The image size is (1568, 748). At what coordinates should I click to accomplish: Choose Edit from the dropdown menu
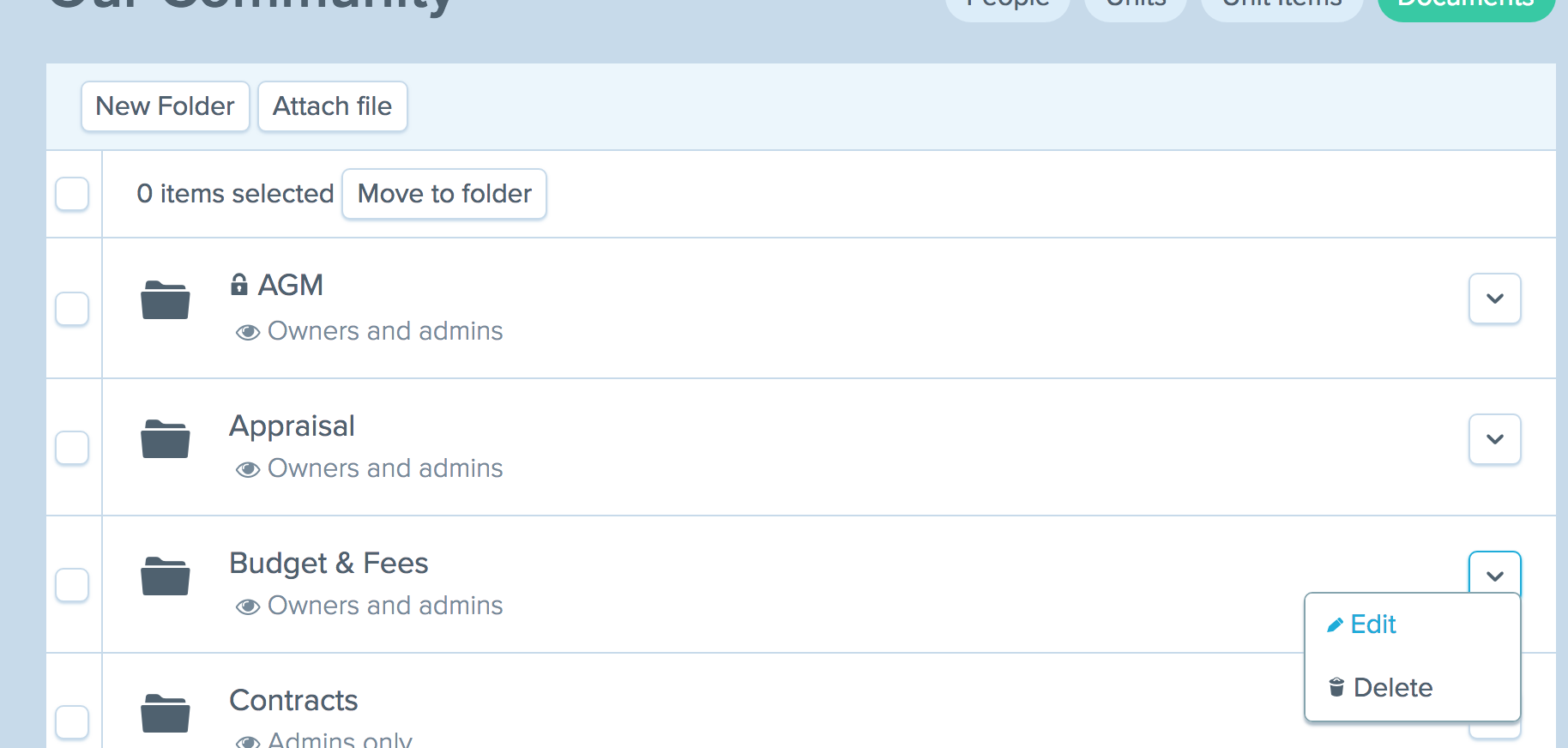click(x=1372, y=624)
